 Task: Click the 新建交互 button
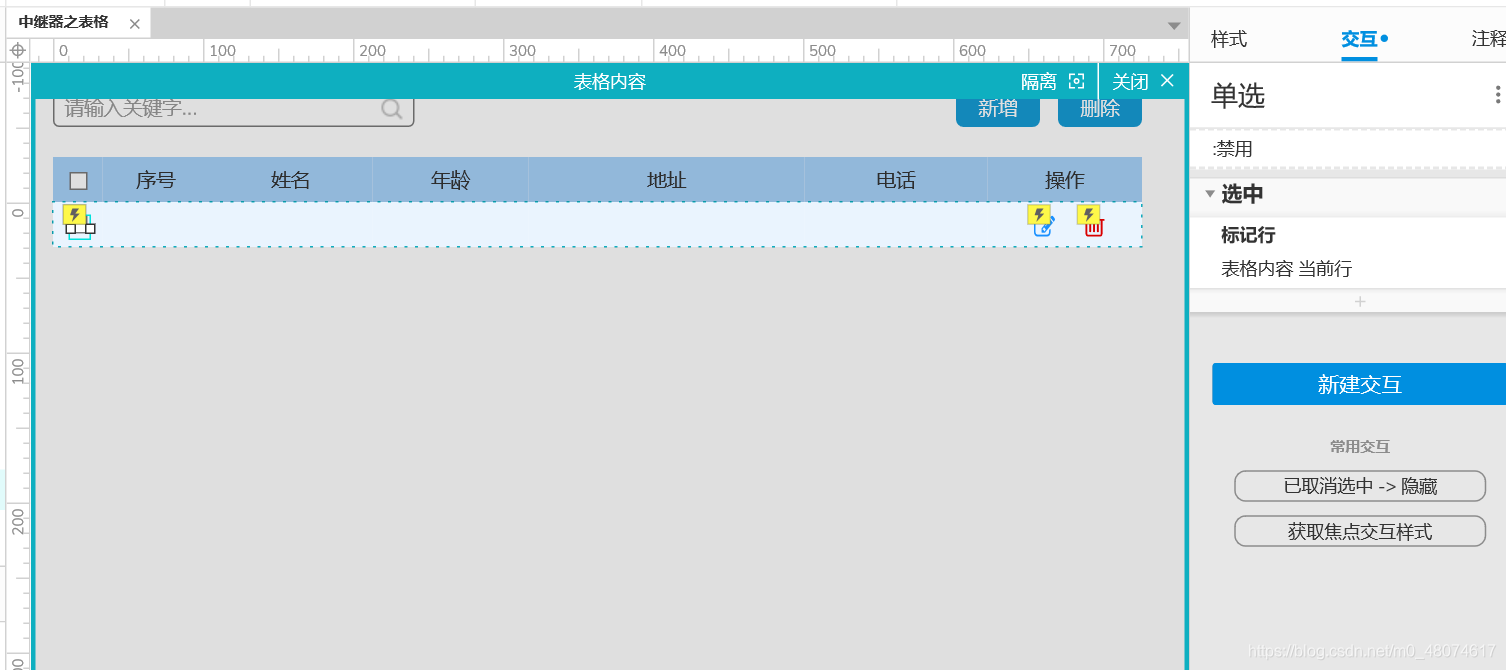(x=1359, y=384)
